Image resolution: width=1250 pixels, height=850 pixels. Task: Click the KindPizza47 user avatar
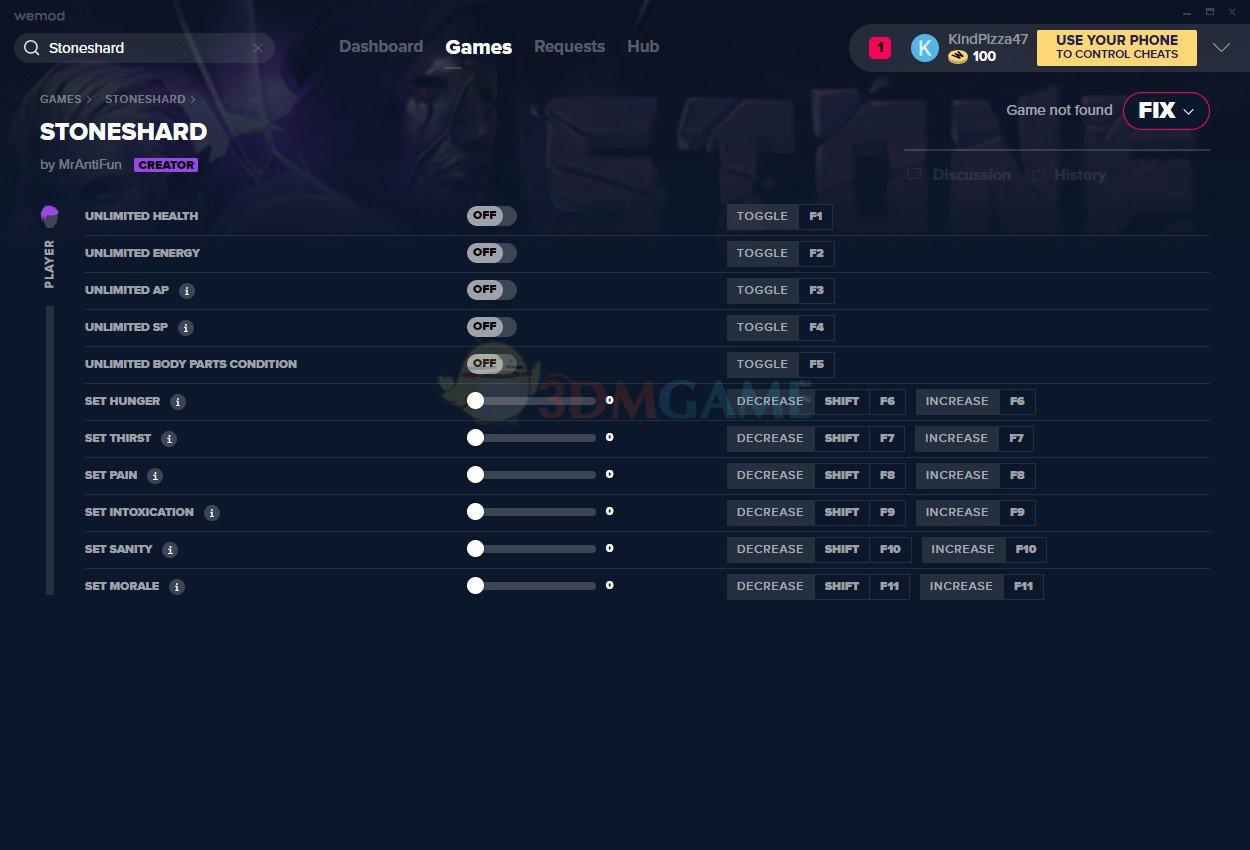pyautogui.click(x=925, y=48)
